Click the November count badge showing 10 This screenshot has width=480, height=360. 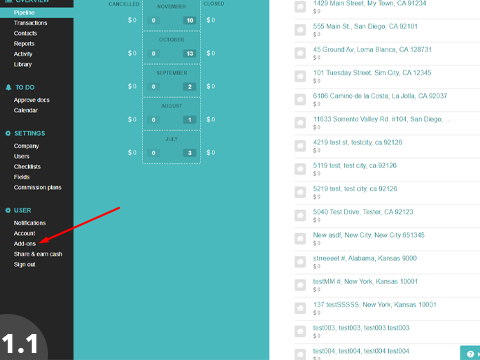190,20
